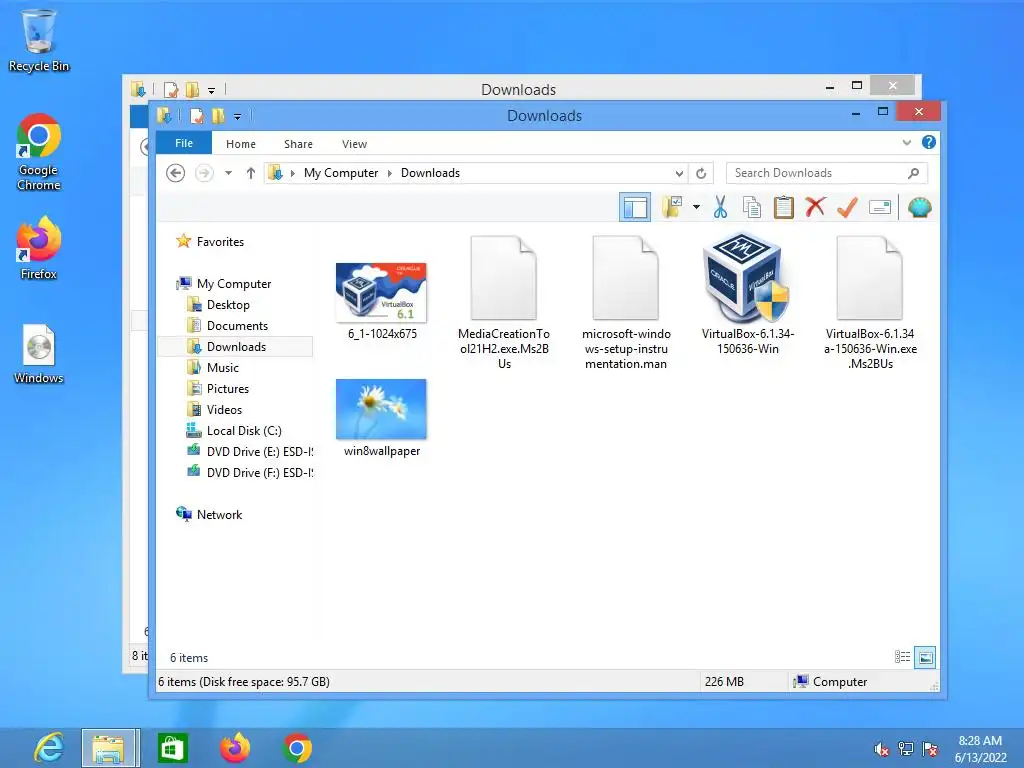Viewport: 1024px width, 768px height.
Task: Select Network in the navigation pane
Action: point(219,515)
